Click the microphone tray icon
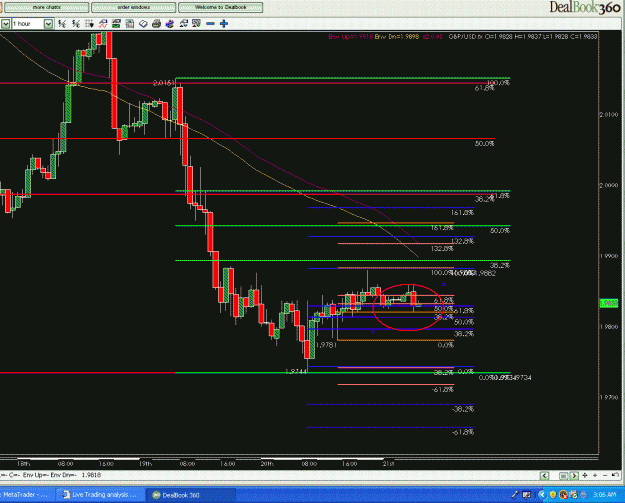Image resolution: width=625 pixels, height=503 pixels. [515, 495]
